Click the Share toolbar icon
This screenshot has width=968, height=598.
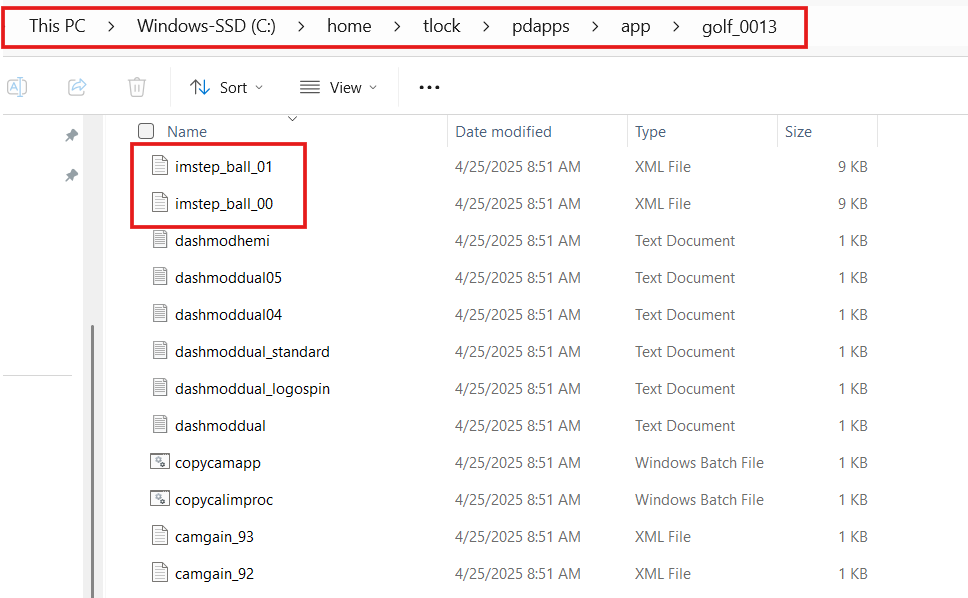click(77, 87)
